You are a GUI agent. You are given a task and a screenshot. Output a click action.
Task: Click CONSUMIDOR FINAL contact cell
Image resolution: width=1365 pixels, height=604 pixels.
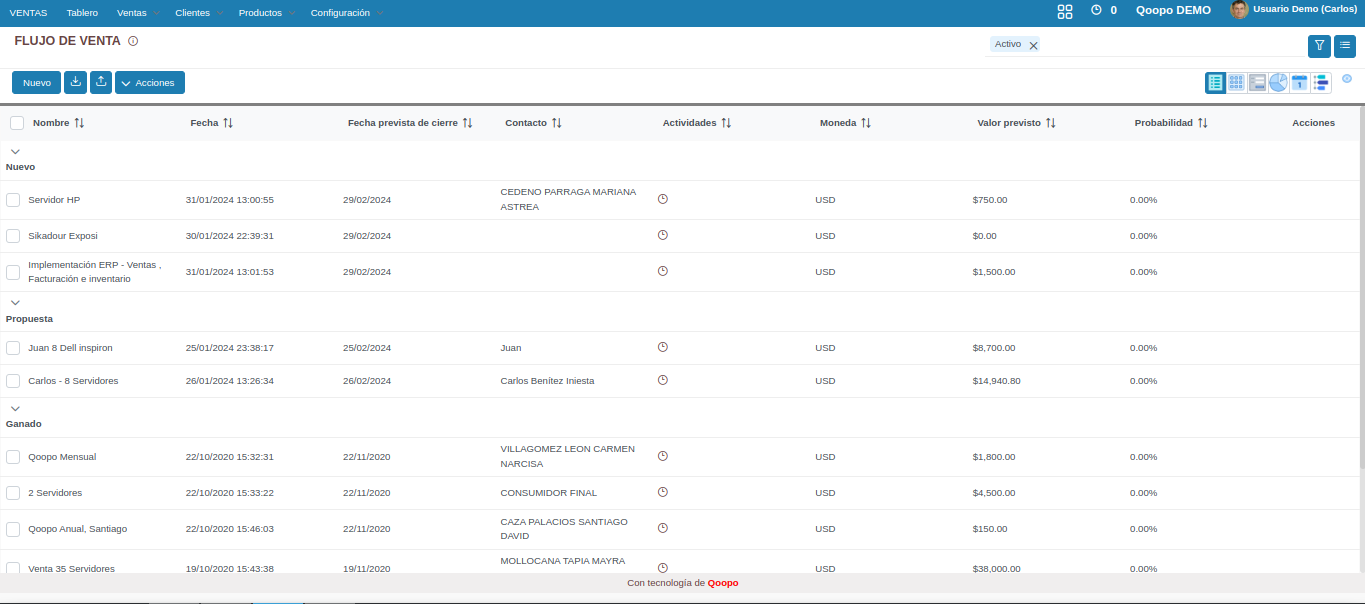tap(548, 492)
